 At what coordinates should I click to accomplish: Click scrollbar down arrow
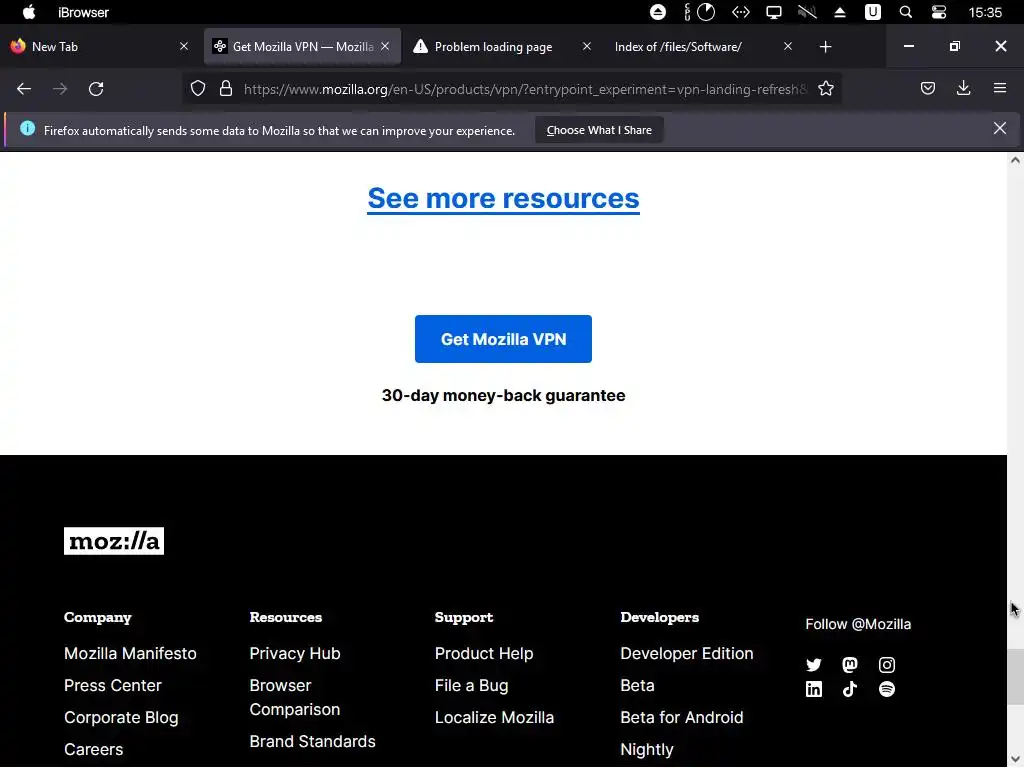pyautogui.click(x=1015, y=760)
